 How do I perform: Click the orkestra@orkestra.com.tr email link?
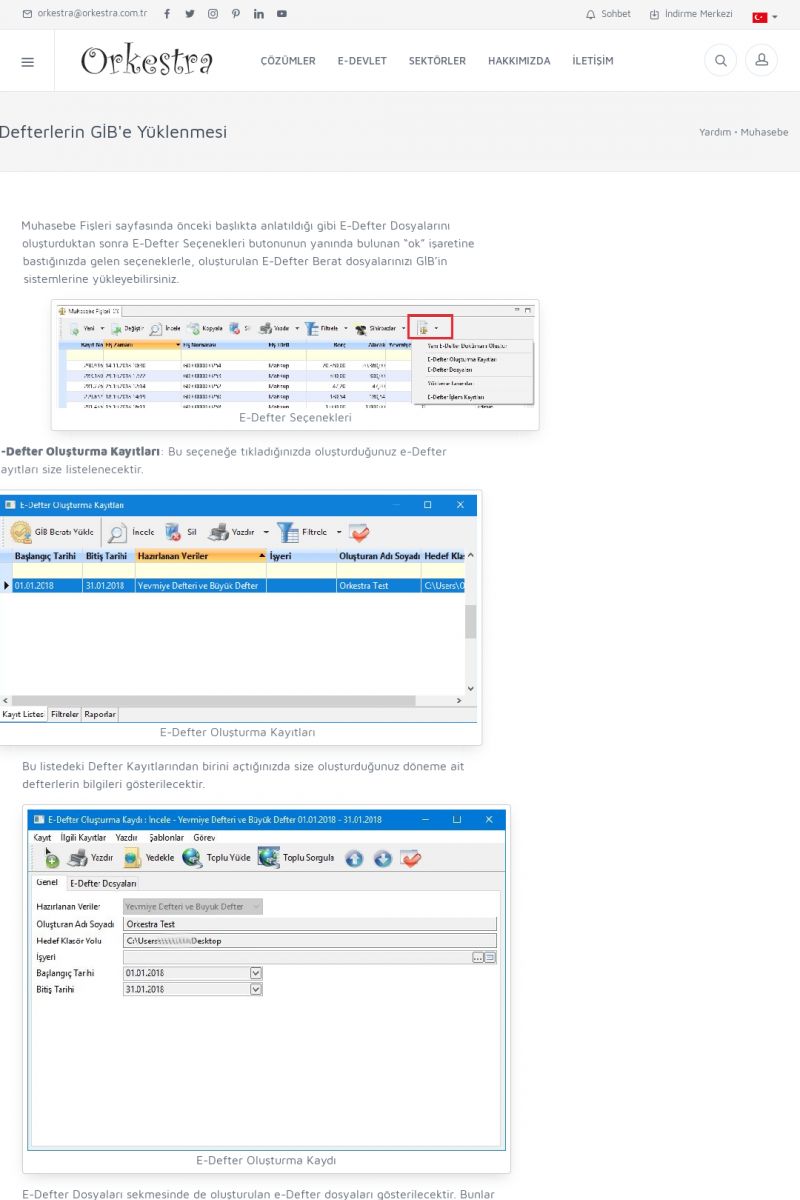(x=85, y=14)
